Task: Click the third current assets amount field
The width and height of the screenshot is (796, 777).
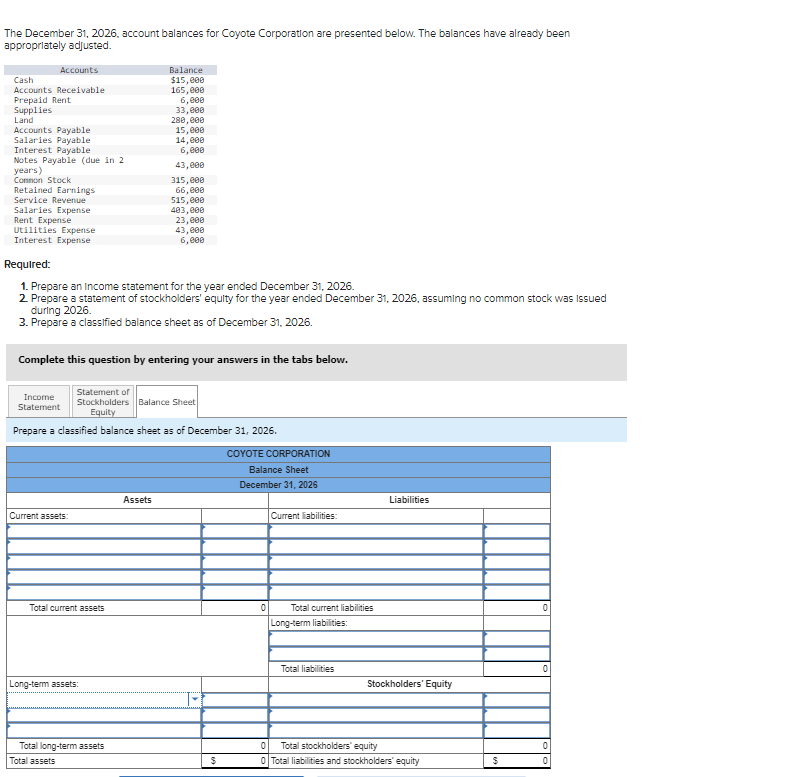Action: pos(235,561)
